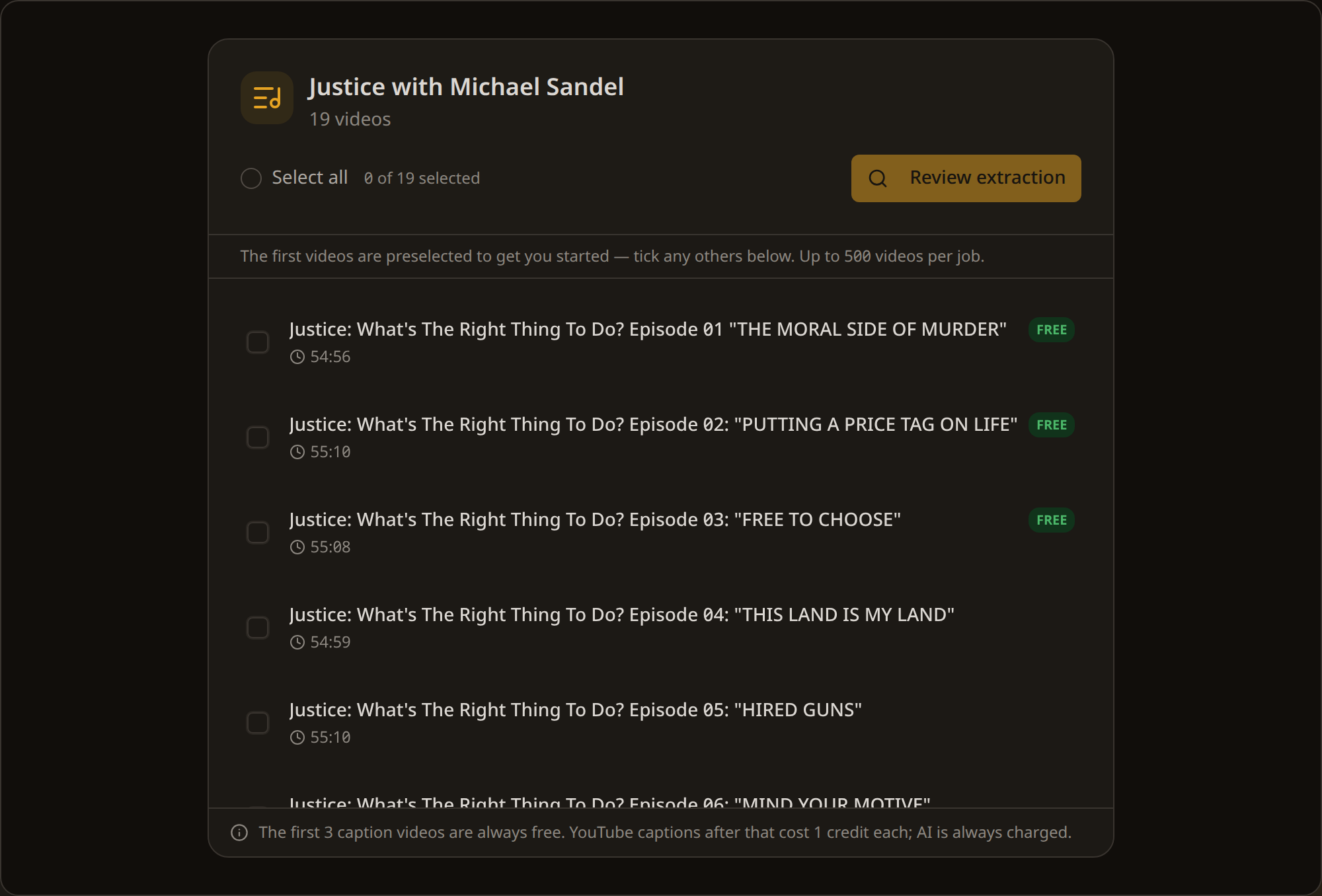Click the 19 videos count text
The width and height of the screenshot is (1322, 896).
pos(350,120)
